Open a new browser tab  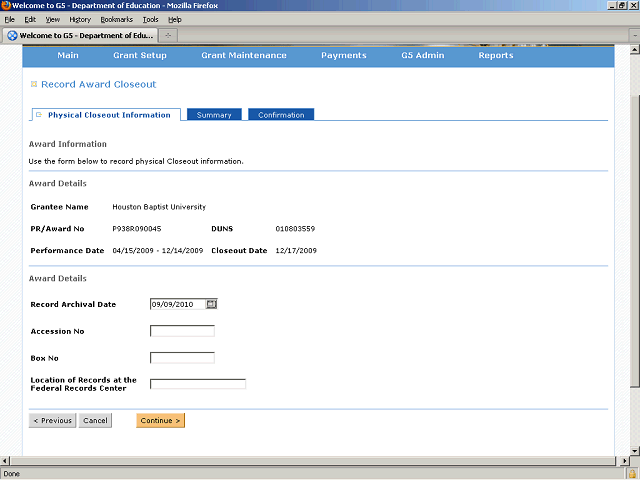pos(168,36)
